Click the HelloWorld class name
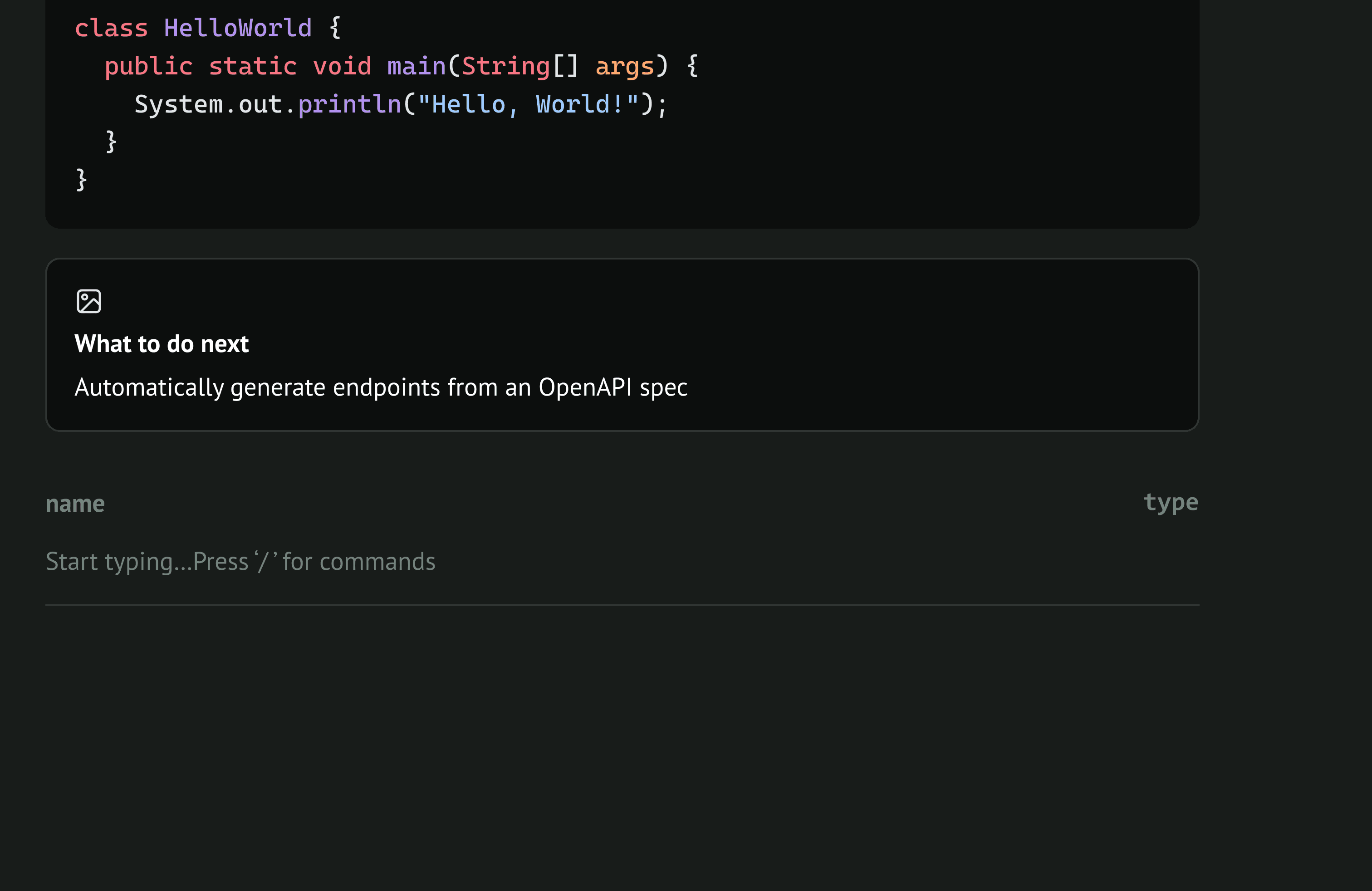The image size is (1372, 891). click(x=237, y=28)
